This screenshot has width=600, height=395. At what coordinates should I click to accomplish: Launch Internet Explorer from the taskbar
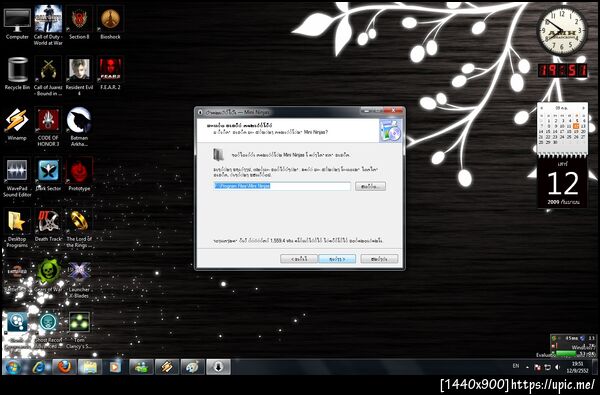(x=39, y=367)
